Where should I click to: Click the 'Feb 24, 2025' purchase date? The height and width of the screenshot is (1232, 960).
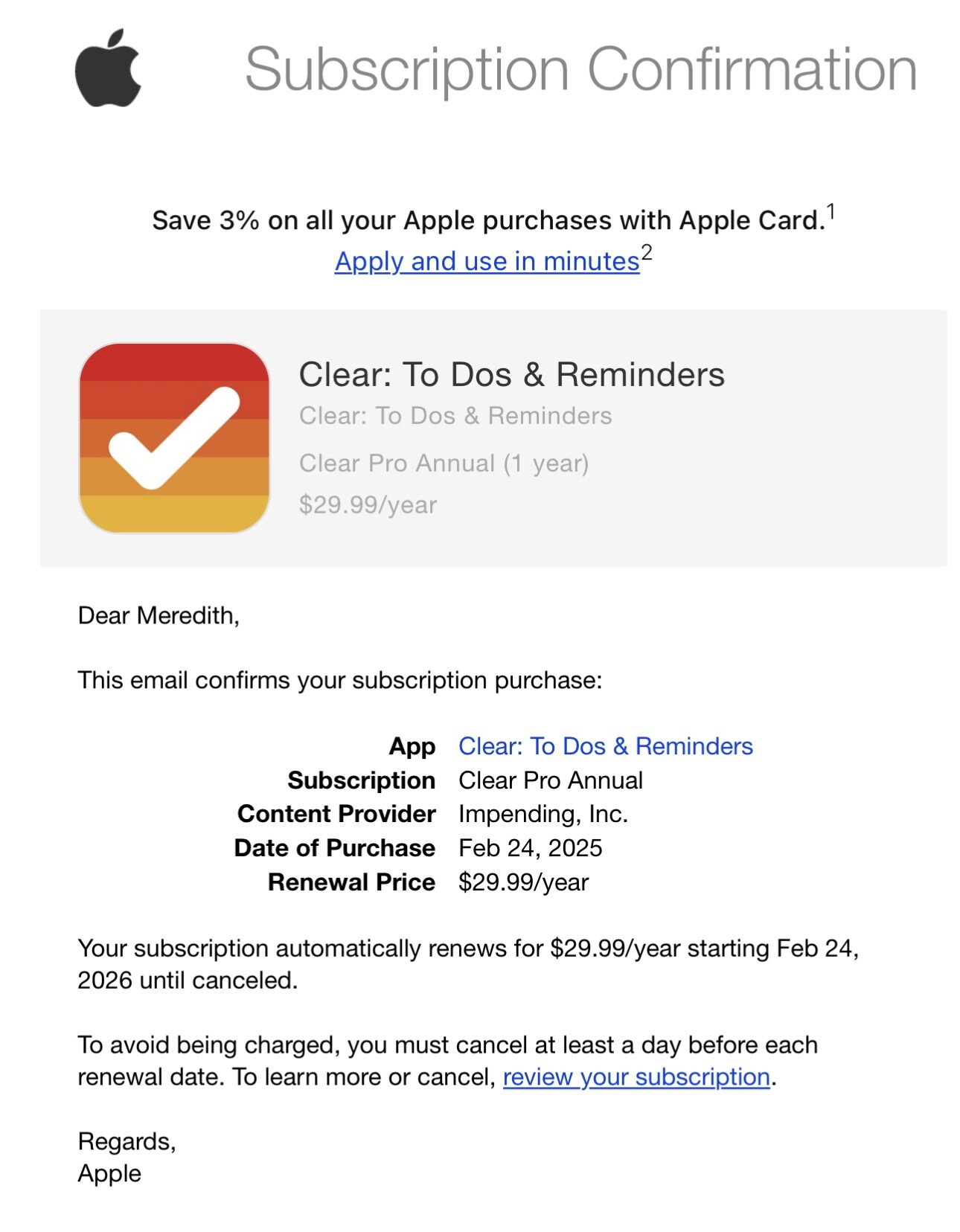pos(530,847)
